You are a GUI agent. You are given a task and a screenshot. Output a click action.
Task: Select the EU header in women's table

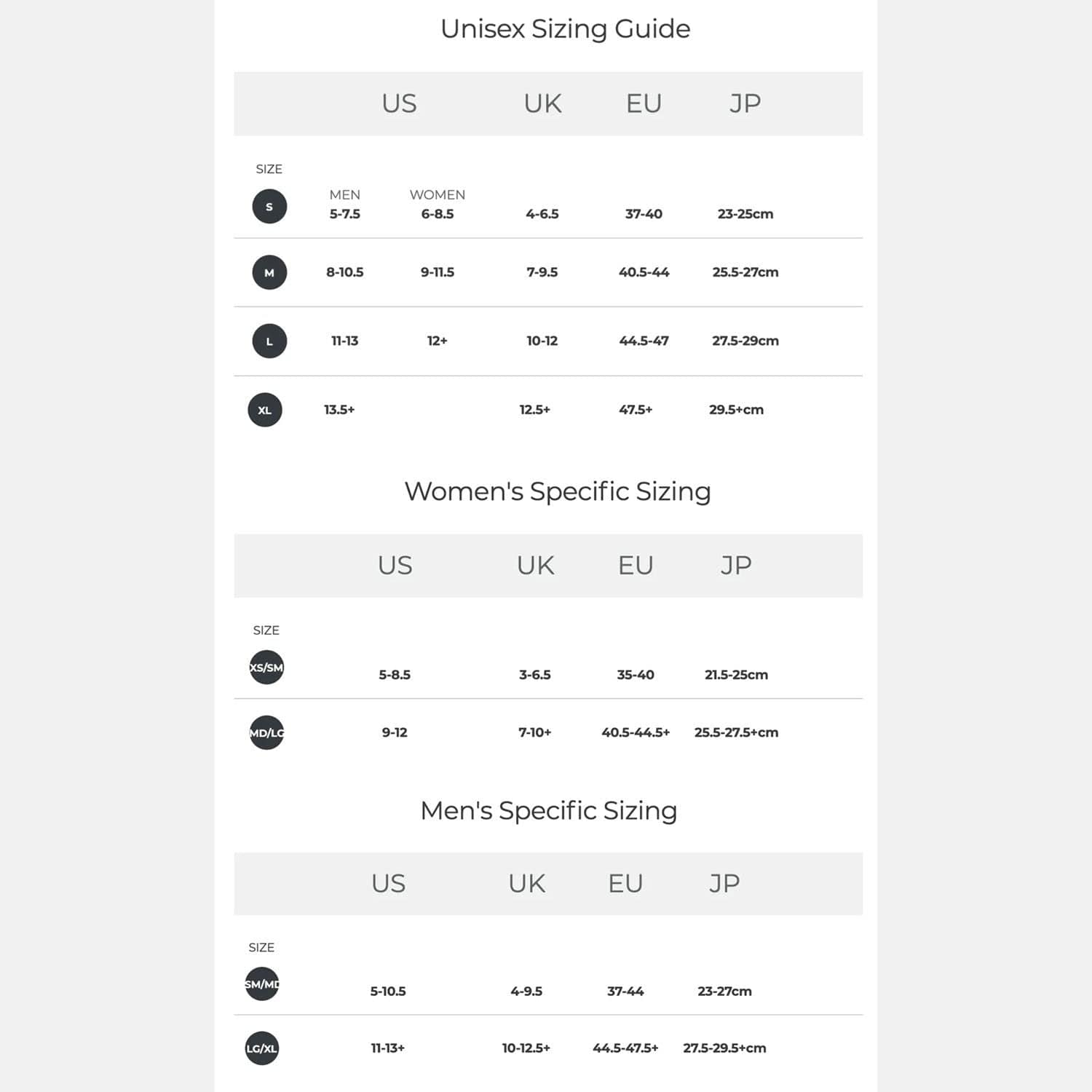tap(636, 566)
